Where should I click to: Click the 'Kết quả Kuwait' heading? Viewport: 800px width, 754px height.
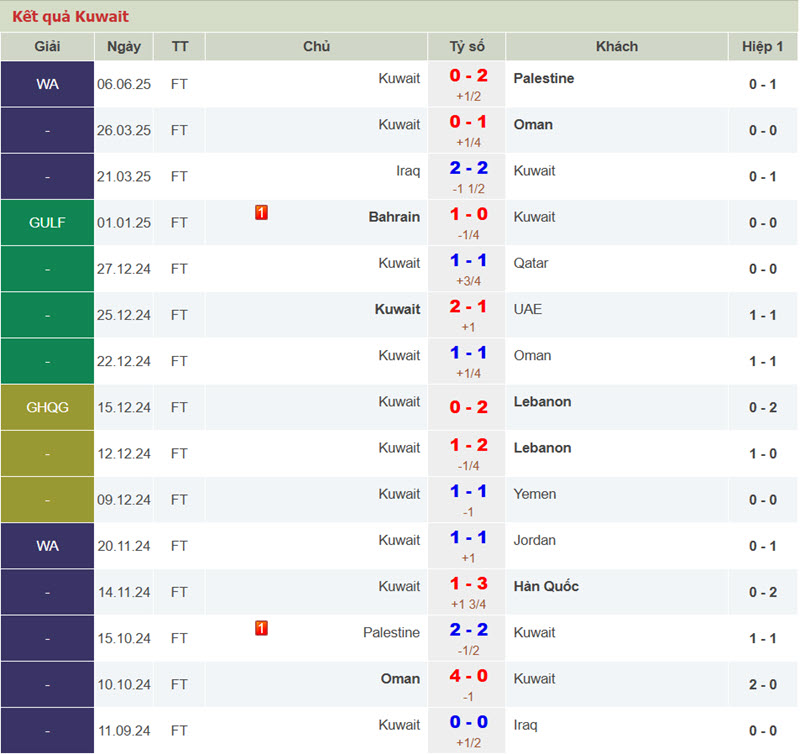pyautogui.click(x=70, y=16)
